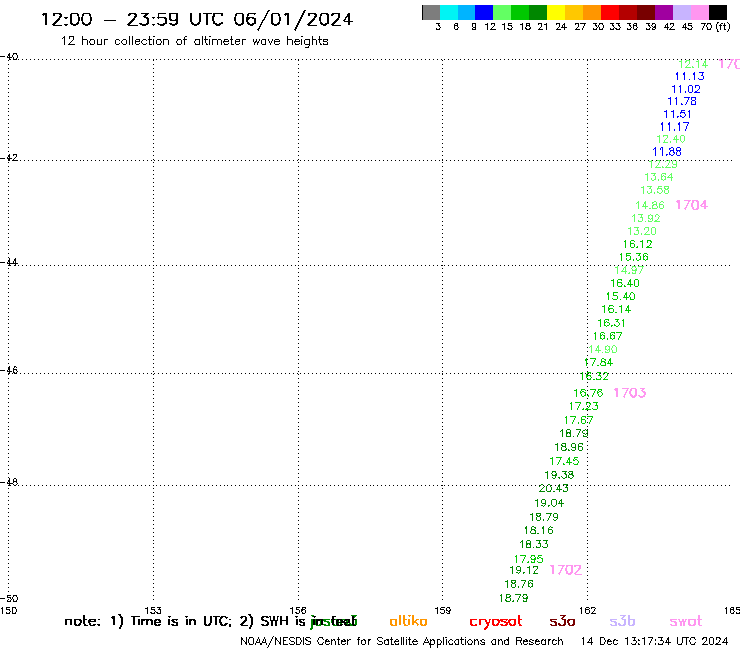Click the wave height value 16.40

[625, 283]
